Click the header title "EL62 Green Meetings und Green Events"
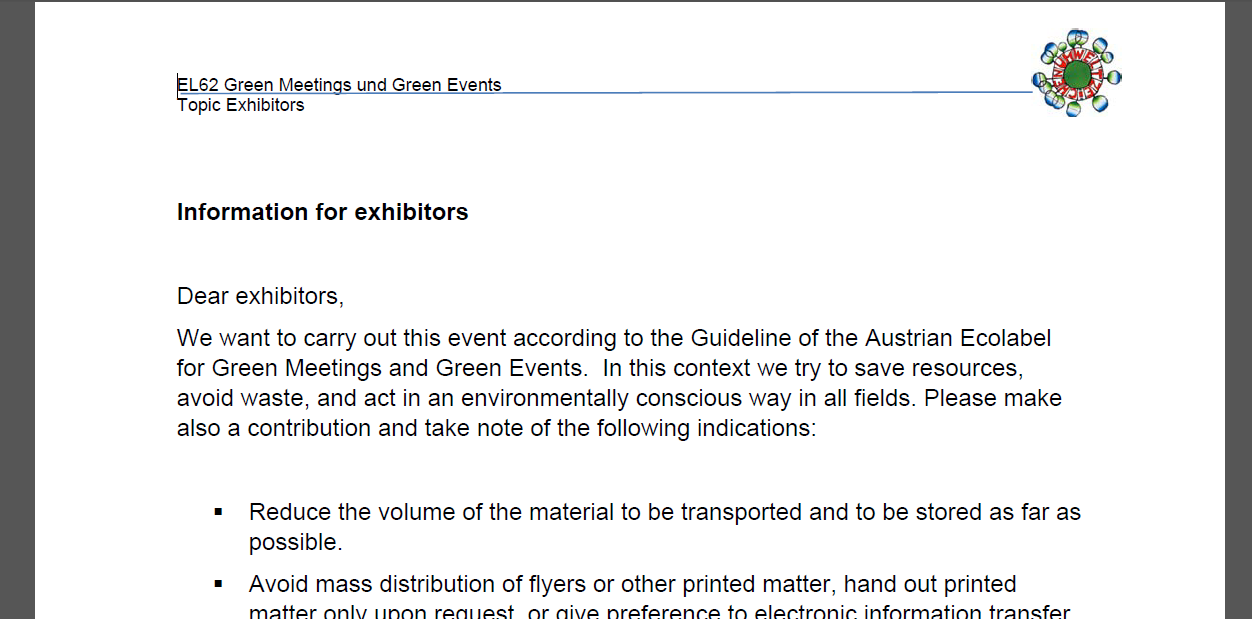1252x619 pixels. click(339, 85)
